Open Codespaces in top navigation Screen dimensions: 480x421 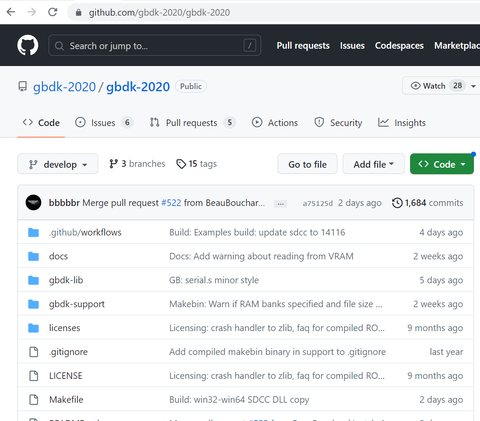(399, 45)
